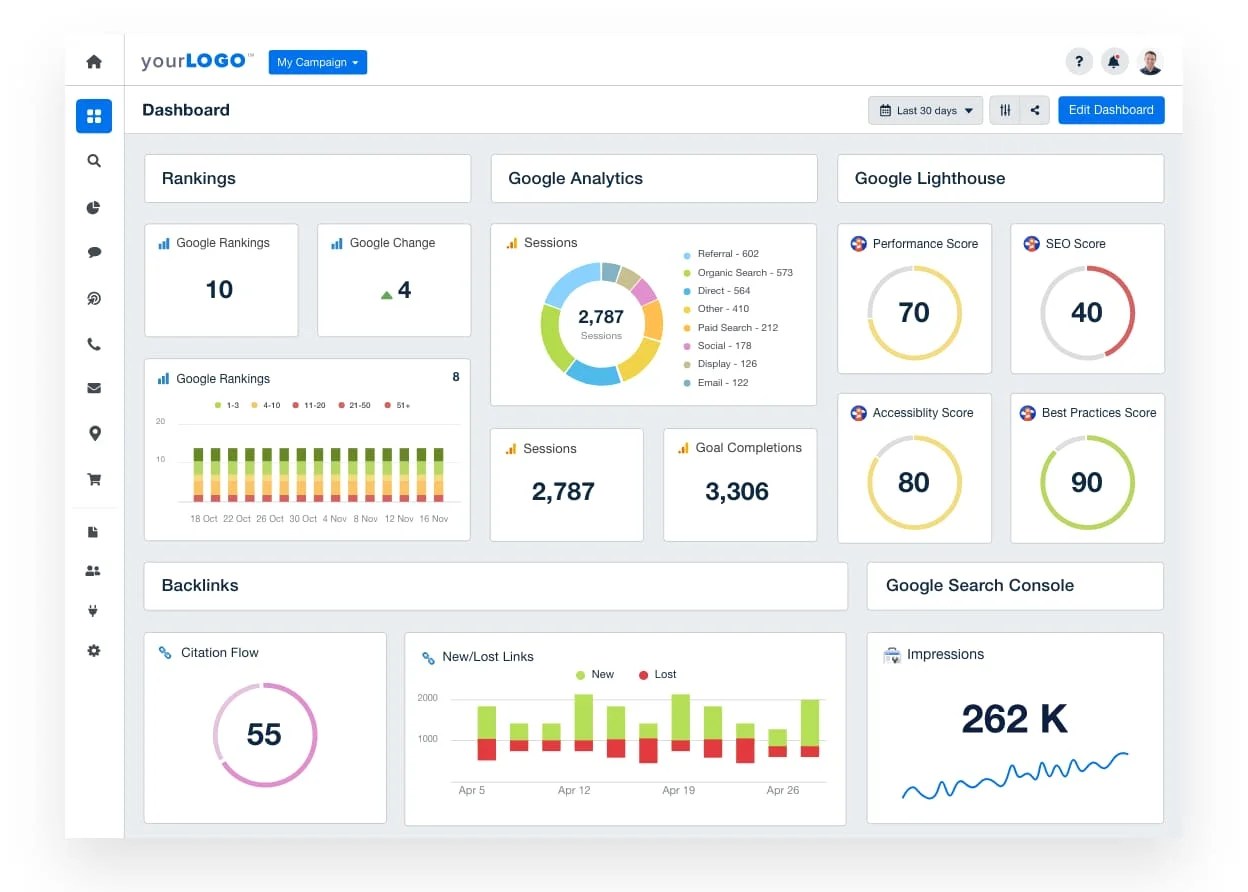
Task: Select the Dashboard grid icon in the sidebar
Action: (94, 116)
